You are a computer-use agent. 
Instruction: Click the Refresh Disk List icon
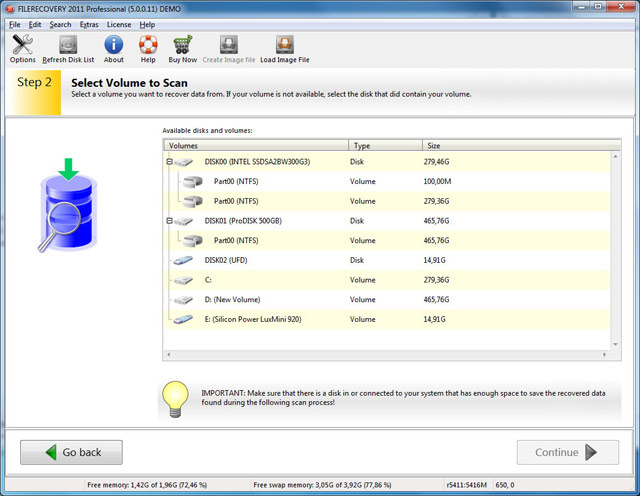pos(68,44)
